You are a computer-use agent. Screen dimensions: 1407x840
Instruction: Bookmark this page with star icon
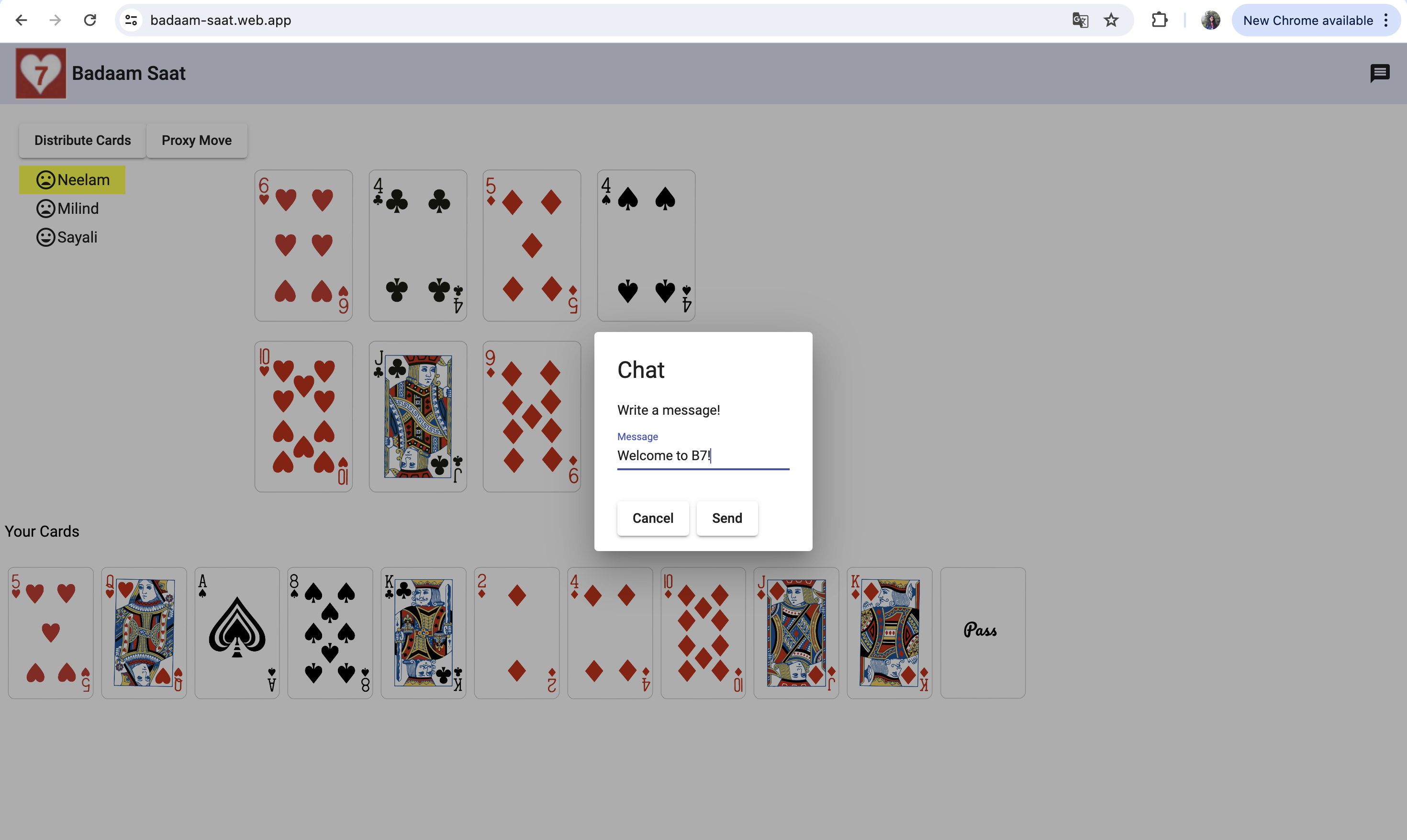(1111, 21)
